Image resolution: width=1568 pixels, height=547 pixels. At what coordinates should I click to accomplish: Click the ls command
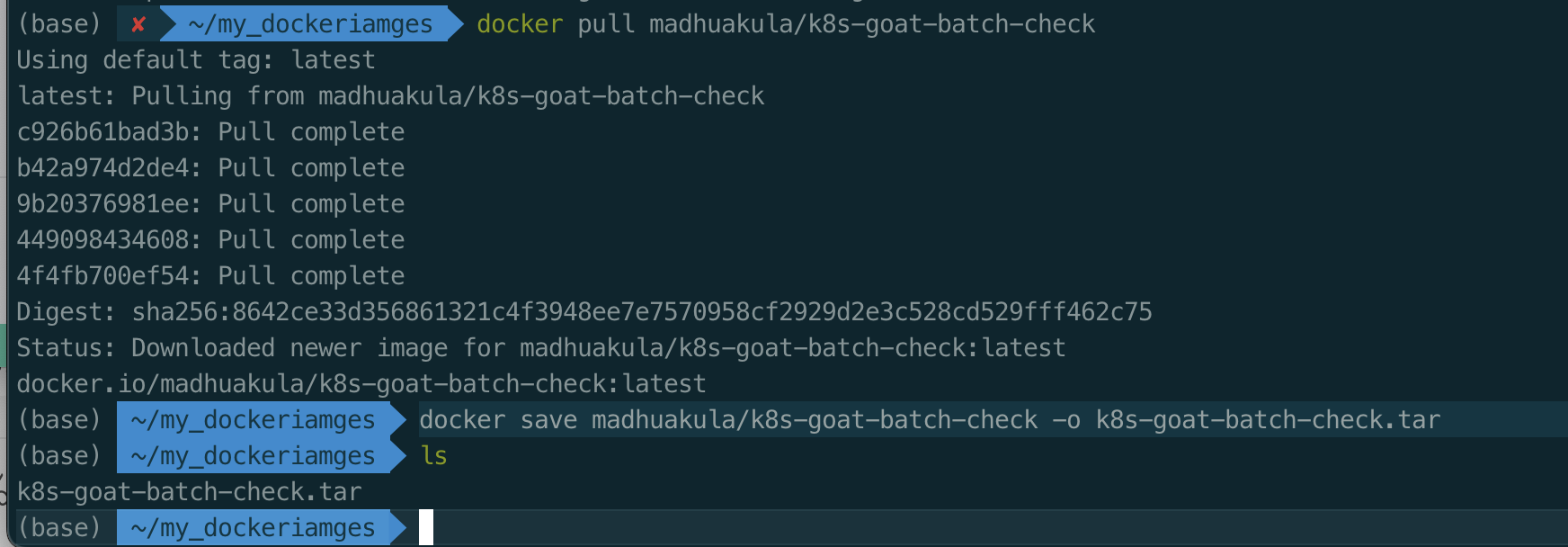coord(433,456)
